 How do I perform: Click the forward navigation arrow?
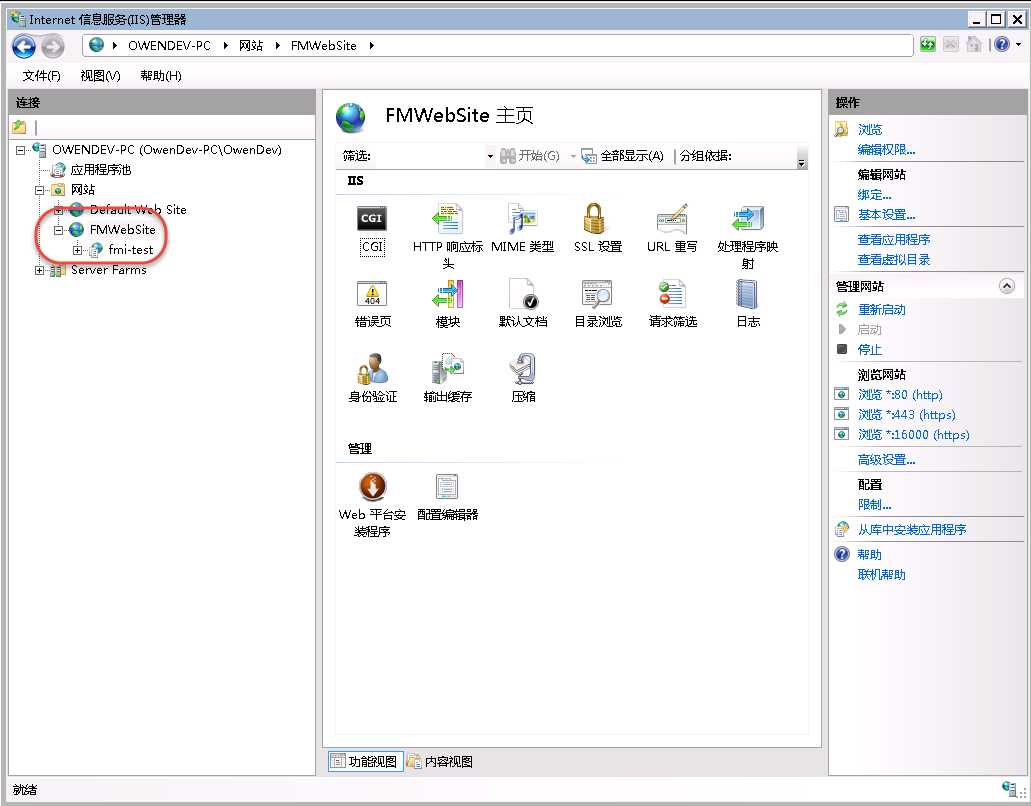coord(53,47)
